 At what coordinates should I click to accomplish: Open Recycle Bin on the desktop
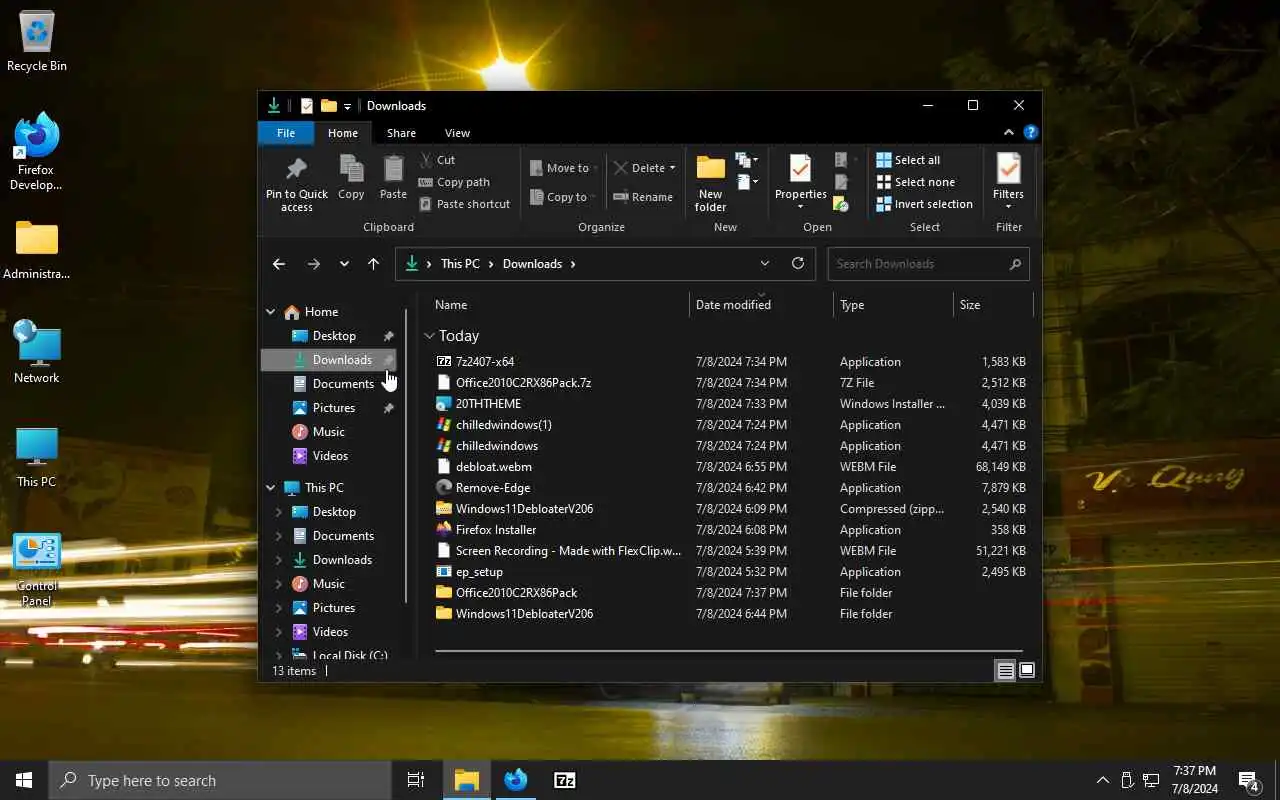(37, 43)
